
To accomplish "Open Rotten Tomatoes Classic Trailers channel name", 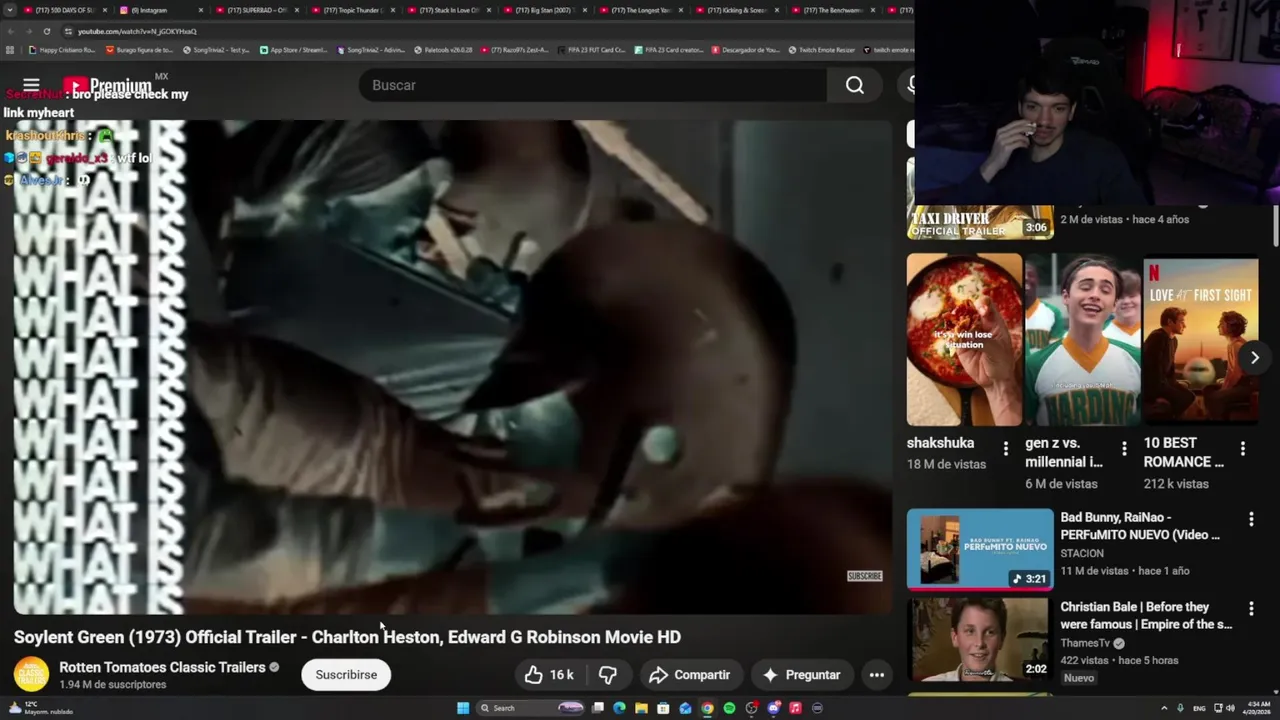I will [x=162, y=667].
